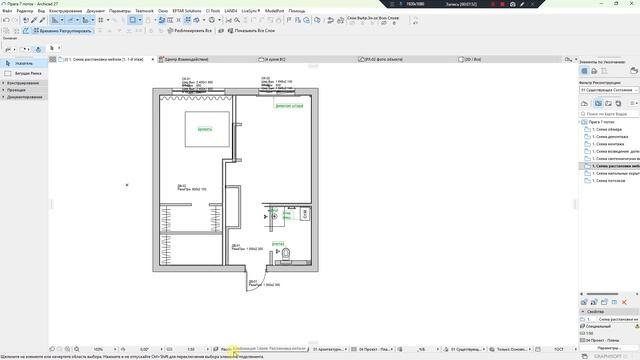This screenshot has width=640, height=360.
Task: Open the rotation angle dropdown arrow
Action: click(x=161, y=349)
